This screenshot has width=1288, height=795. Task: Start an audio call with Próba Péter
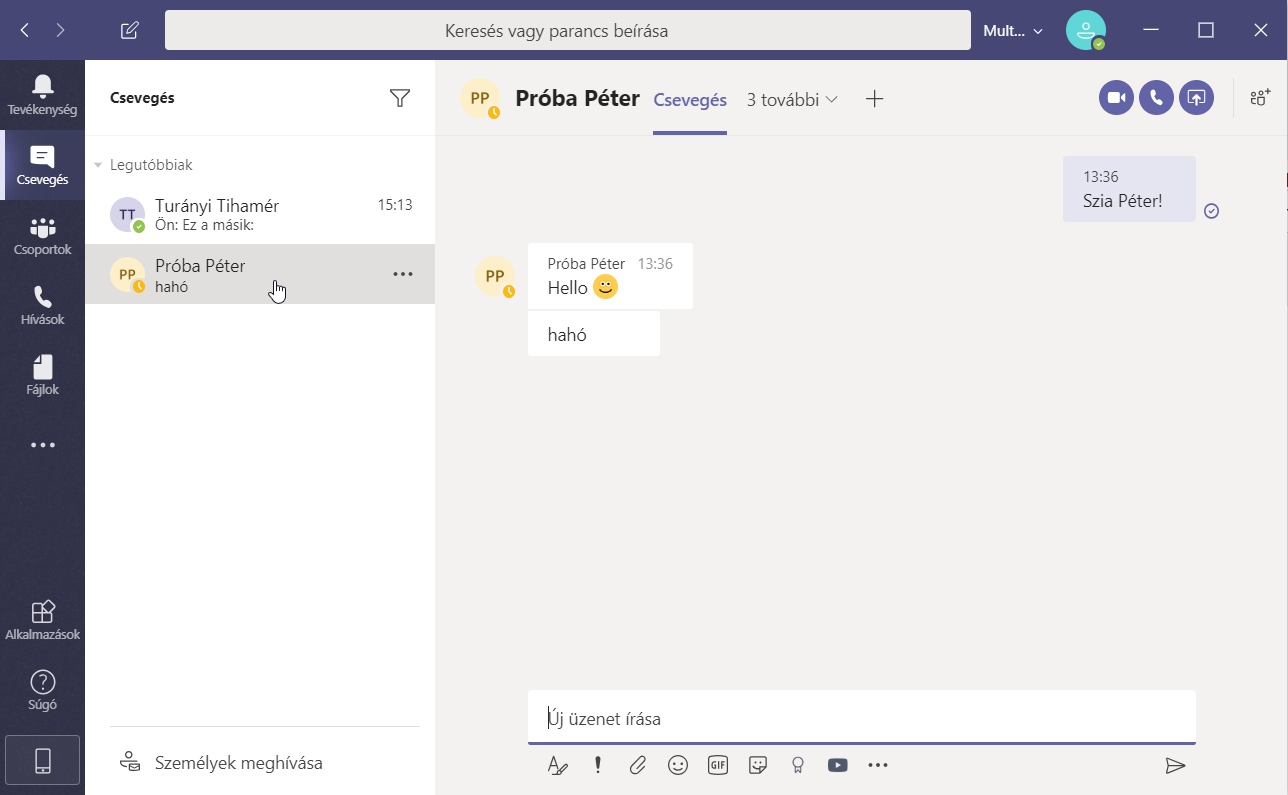[x=1156, y=98]
